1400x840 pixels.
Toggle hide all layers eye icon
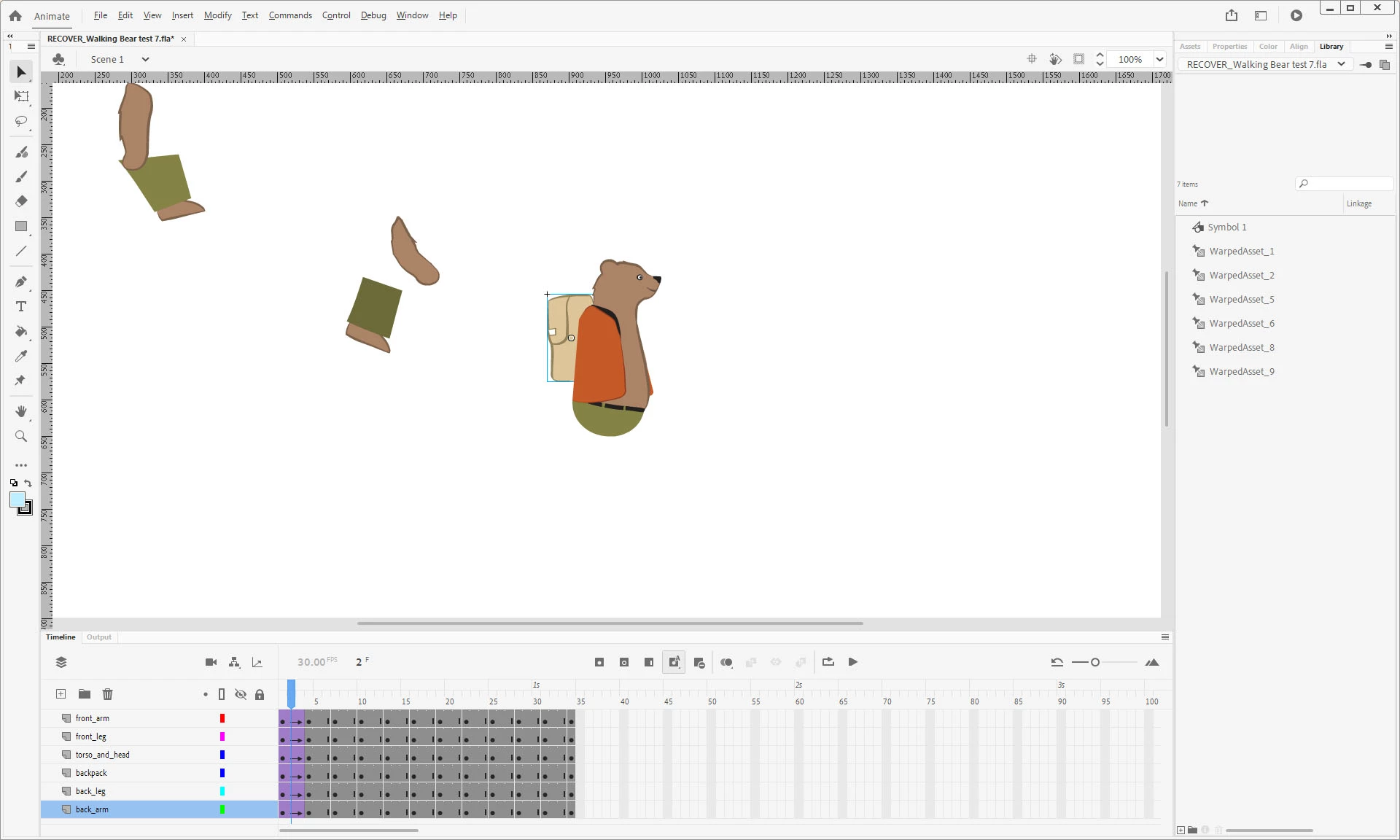pos(241,694)
